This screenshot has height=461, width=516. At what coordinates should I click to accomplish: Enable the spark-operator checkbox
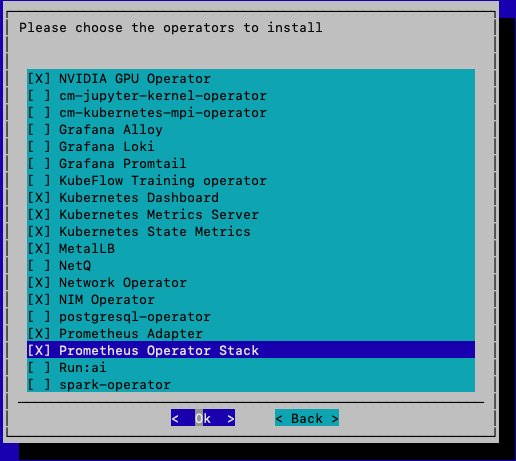39,385
